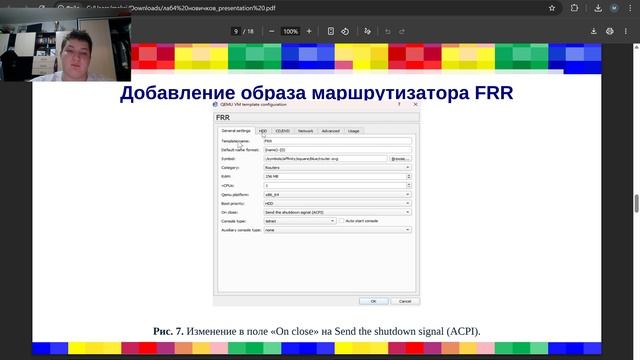The height and width of the screenshot is (360, 640).
Task: Click the QEMU dialog help question mark
Action: (399, 104)
